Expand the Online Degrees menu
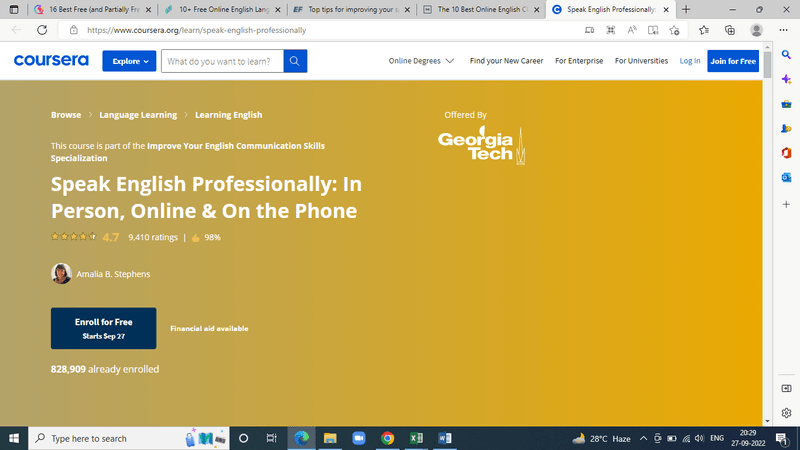 (x=421, y=61)
